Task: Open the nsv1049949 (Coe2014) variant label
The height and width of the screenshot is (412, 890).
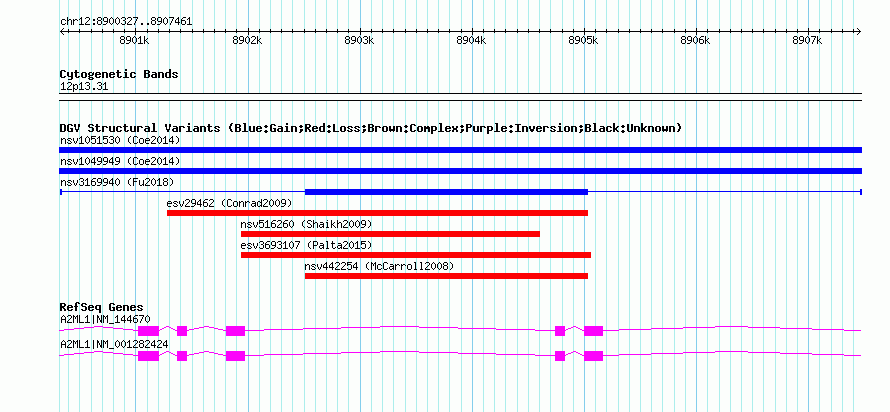Action: click(x=120, y=161)
